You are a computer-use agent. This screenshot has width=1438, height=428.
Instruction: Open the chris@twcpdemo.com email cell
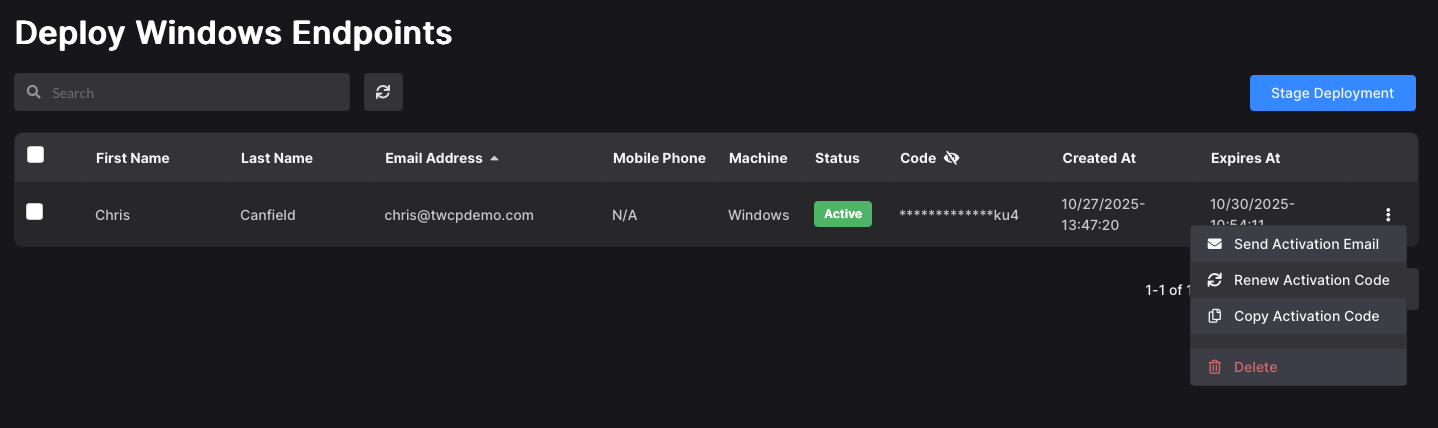coord(459,215)
